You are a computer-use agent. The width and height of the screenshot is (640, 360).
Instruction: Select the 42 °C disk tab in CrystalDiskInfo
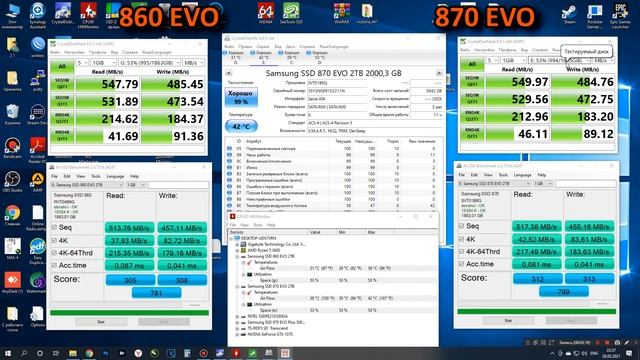pyautogui.click(x=263, y=58)
